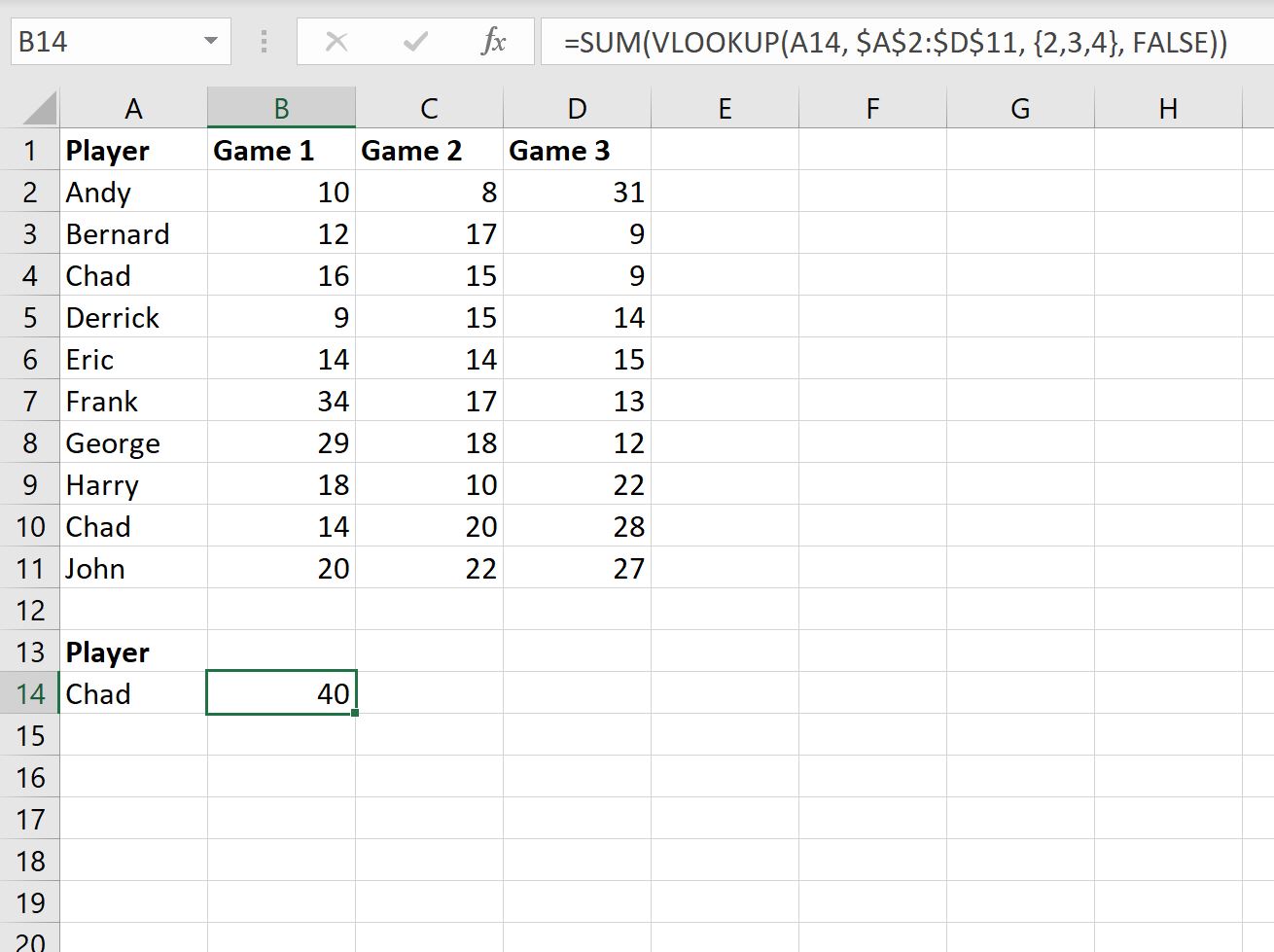
Task: Click the Cancel (X) formula bar icon
Action: coord(336,42)
